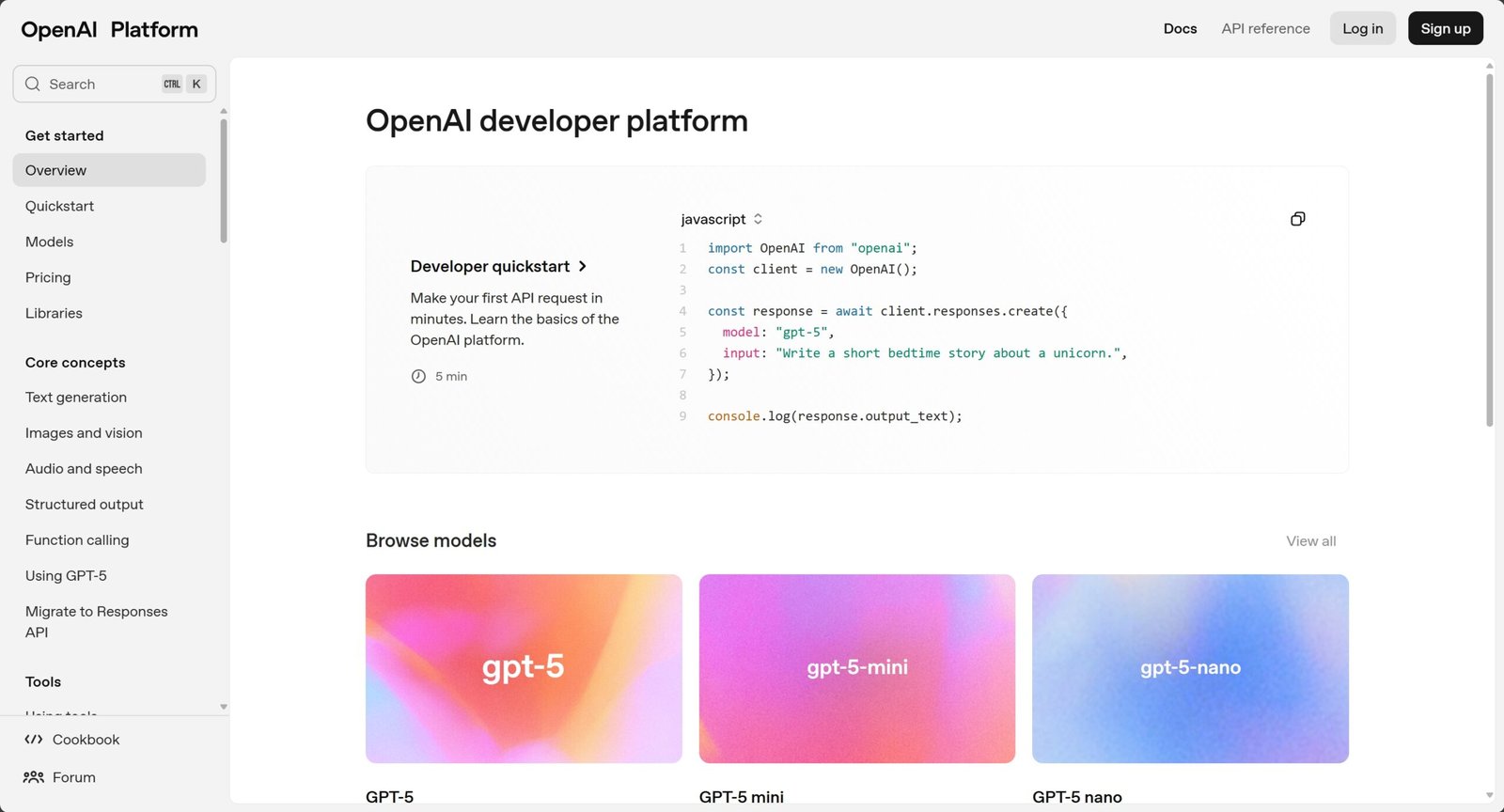Click the language selector up-down arrows
1504x812 pixels.
click(758, 219)
